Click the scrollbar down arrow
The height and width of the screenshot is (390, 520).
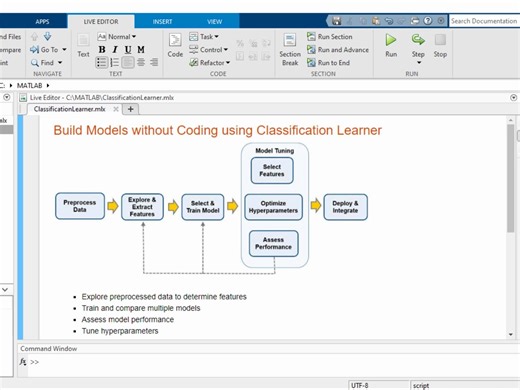pyautogui.click(x=510, y=334)
